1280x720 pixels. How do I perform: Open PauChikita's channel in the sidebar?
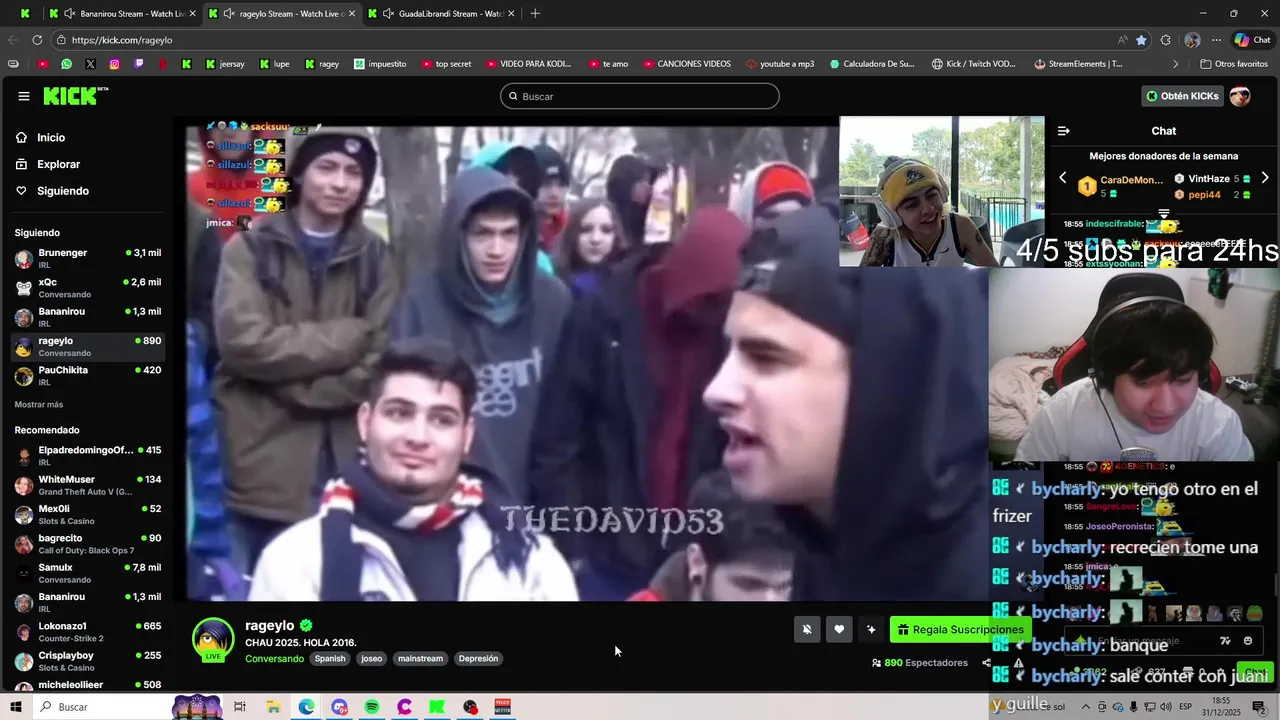(x=88, y=376)
